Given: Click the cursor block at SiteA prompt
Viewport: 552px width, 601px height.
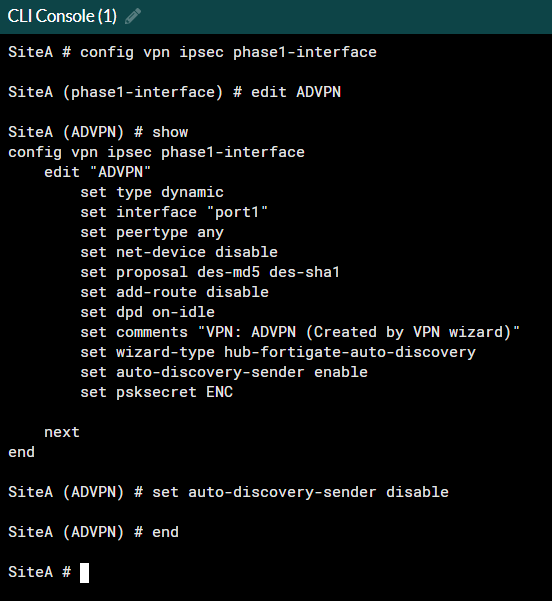Looking at the screenshot, I should pos(84,573).
